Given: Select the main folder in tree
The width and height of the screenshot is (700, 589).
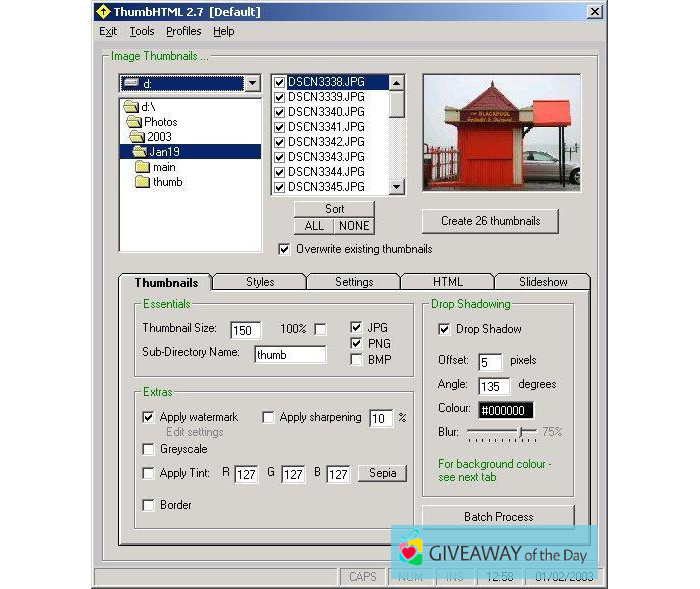Looking at the screenshot, I should tap(164, 167).
